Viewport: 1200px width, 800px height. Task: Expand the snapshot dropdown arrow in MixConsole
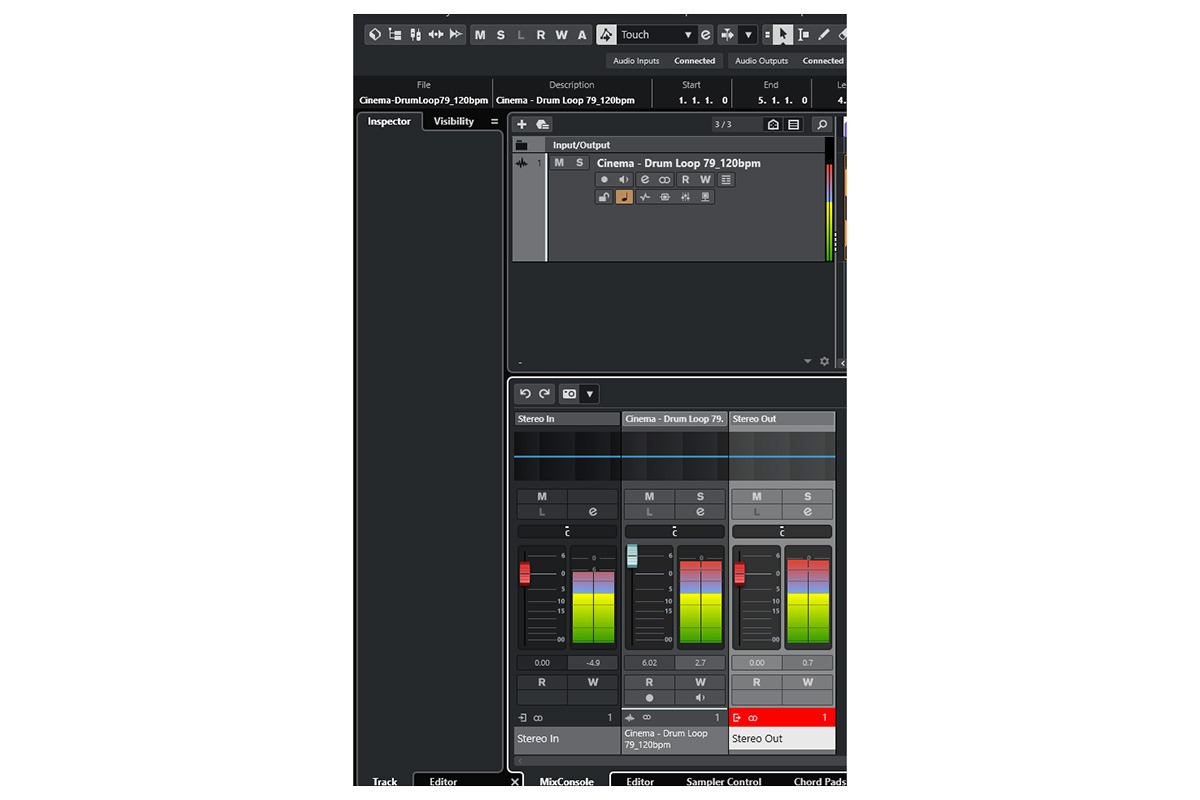tap(589, 394)
